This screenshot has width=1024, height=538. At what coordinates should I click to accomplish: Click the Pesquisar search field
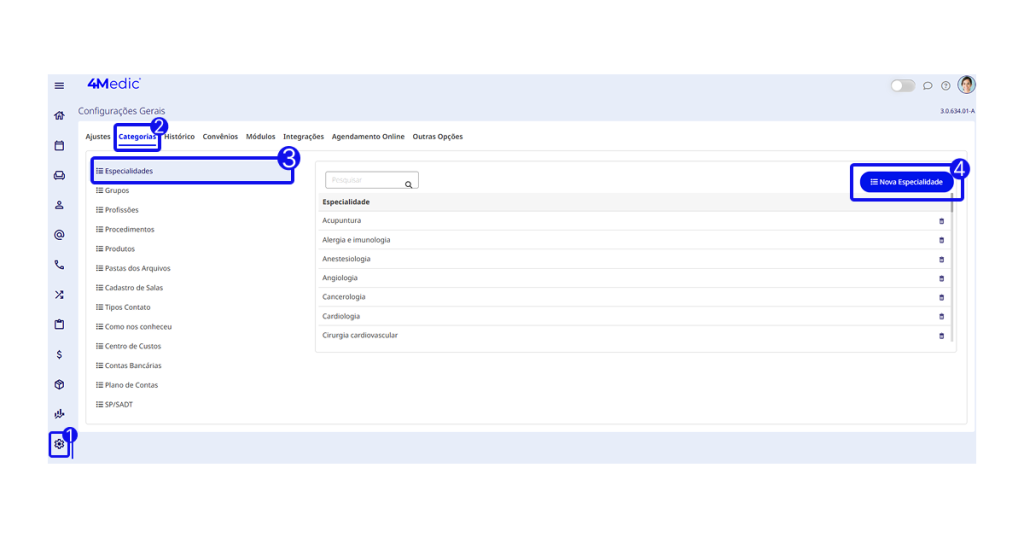365,181
